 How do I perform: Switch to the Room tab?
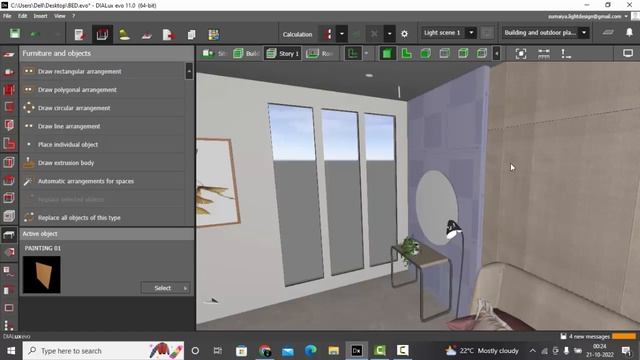(320, 53)
